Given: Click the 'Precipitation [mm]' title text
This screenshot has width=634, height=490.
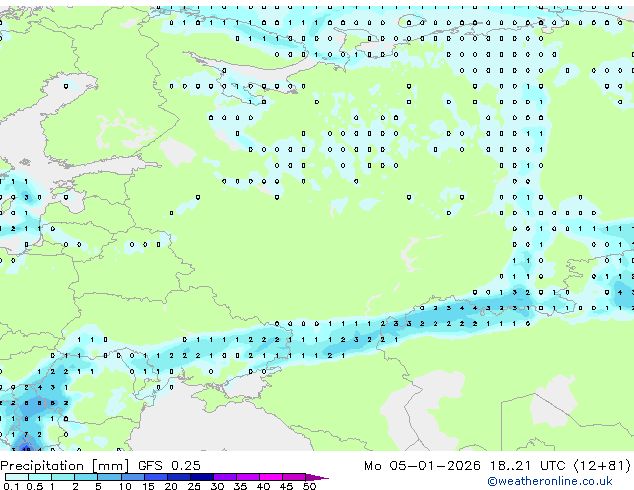Looking at the screenshot, I should [65, 466].
